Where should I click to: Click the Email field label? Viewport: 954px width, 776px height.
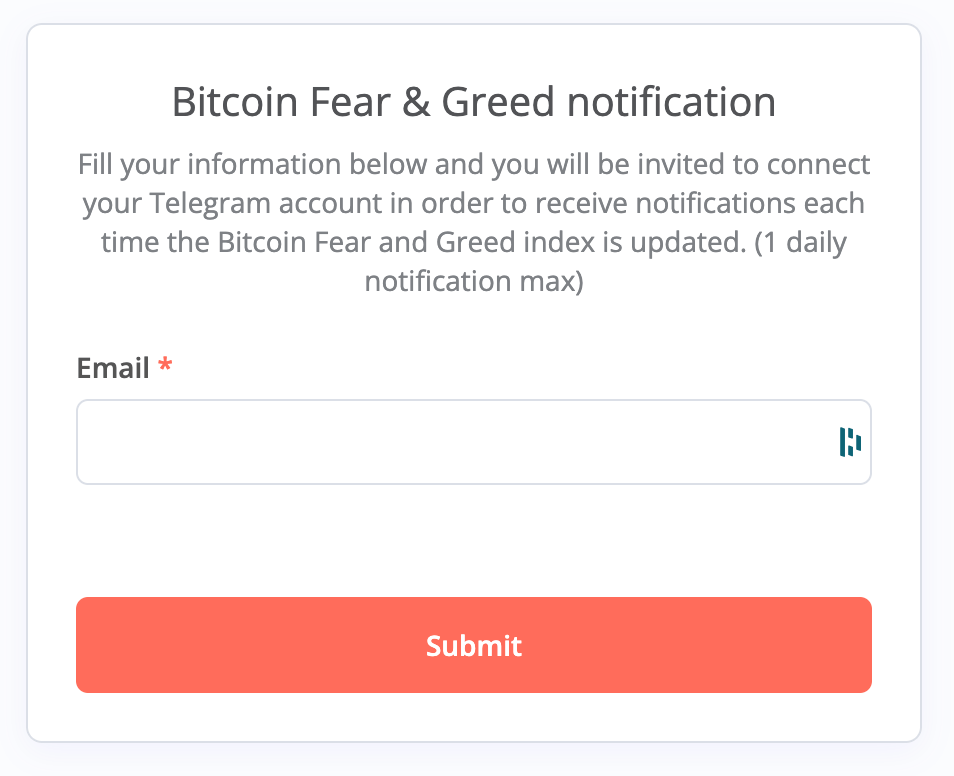113,368
